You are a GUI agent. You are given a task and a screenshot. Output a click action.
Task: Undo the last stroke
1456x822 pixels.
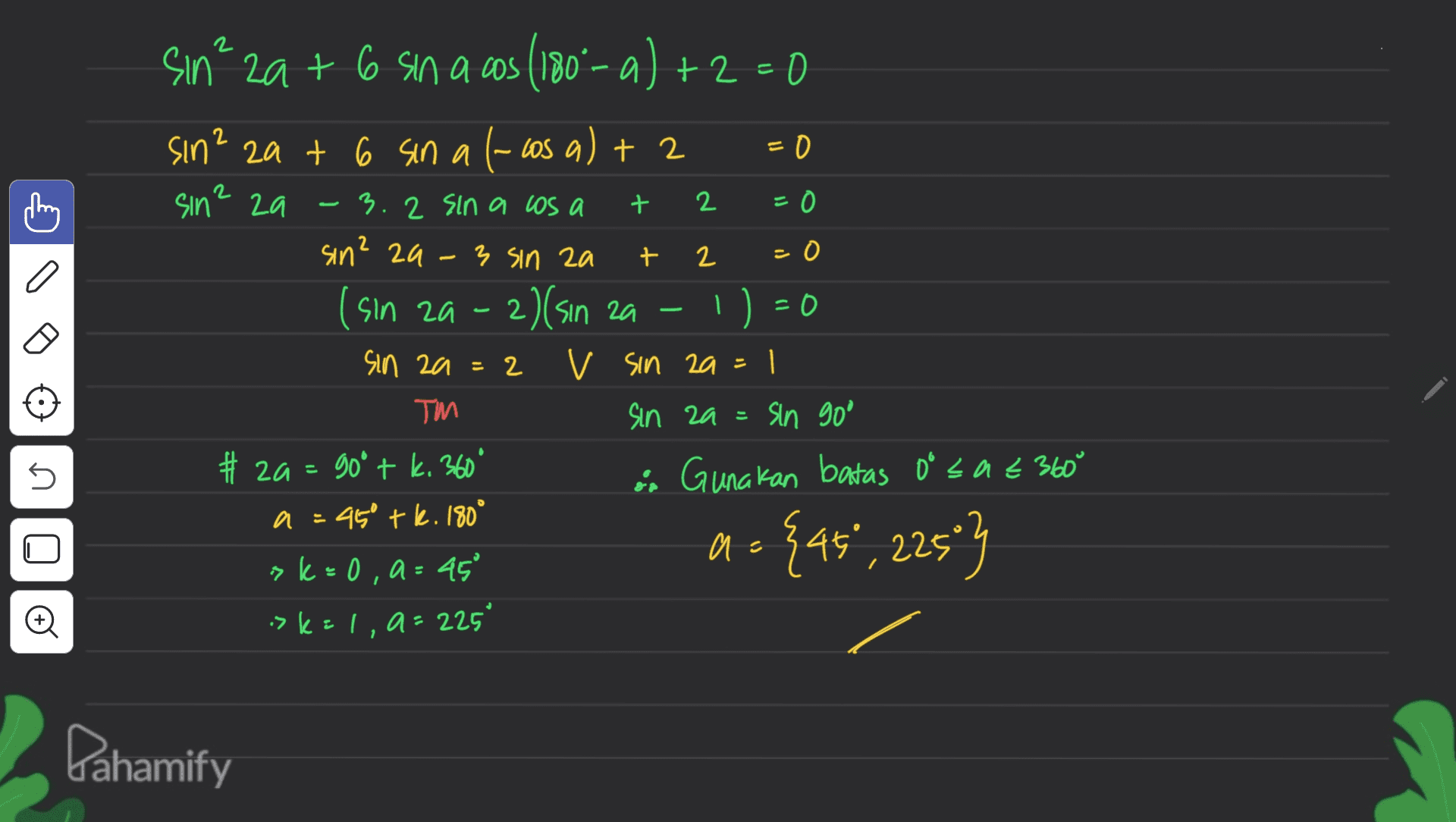[x=42, y=477]
